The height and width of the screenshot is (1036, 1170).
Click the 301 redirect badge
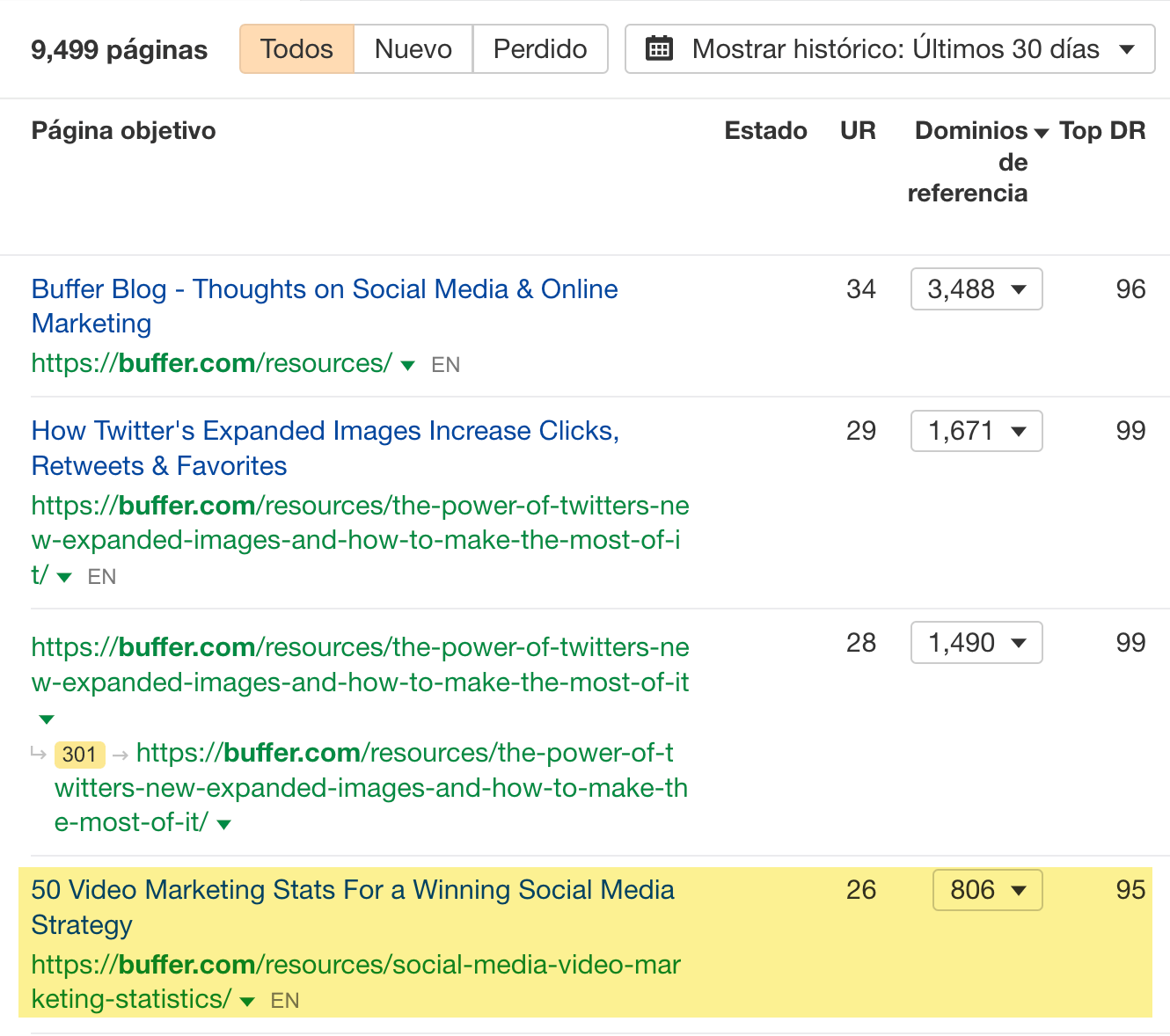click(x=79, y=755)
